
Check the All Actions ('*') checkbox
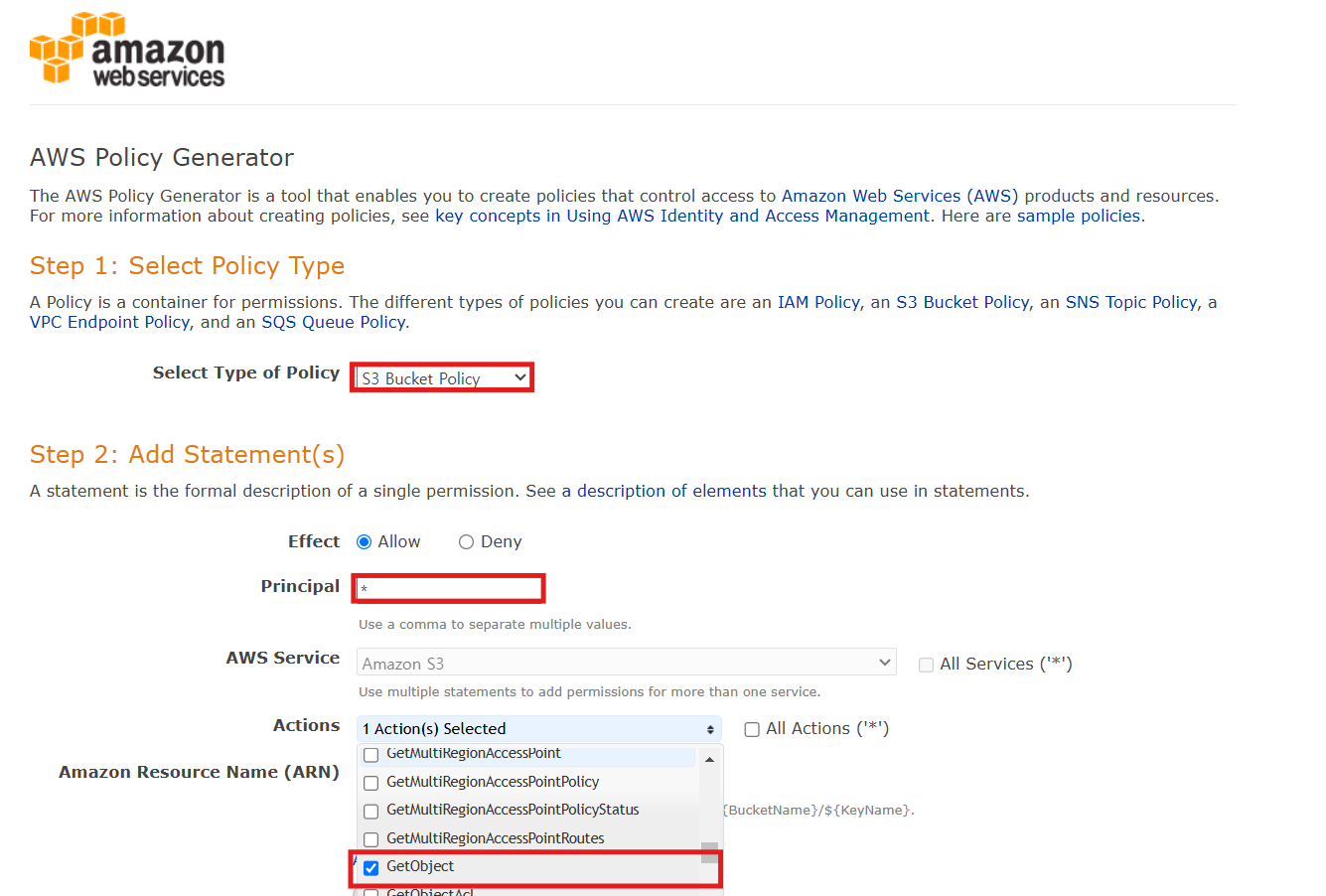752,729
